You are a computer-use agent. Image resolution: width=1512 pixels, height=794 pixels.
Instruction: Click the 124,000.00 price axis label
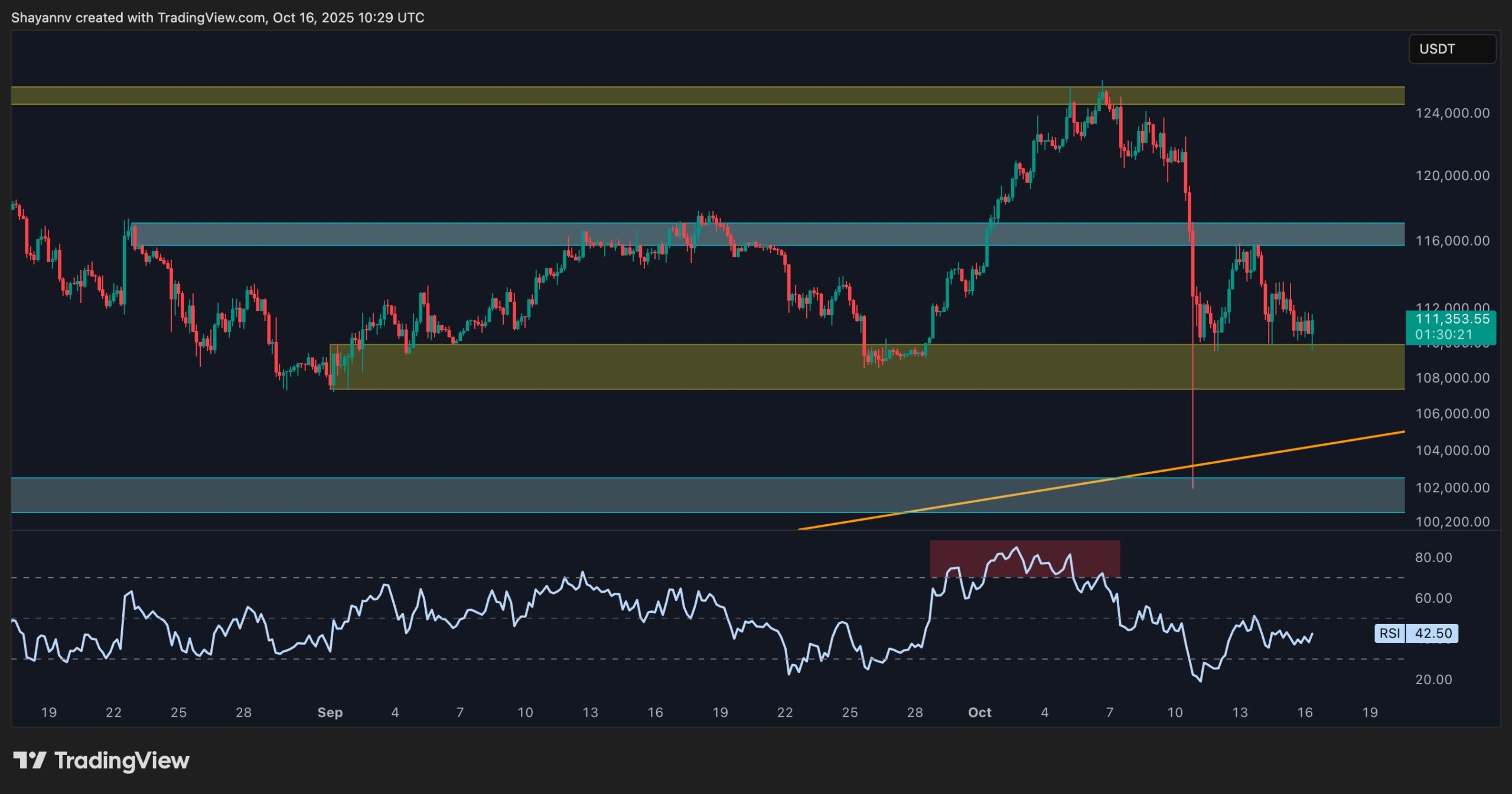click(x=1452, y=113)
